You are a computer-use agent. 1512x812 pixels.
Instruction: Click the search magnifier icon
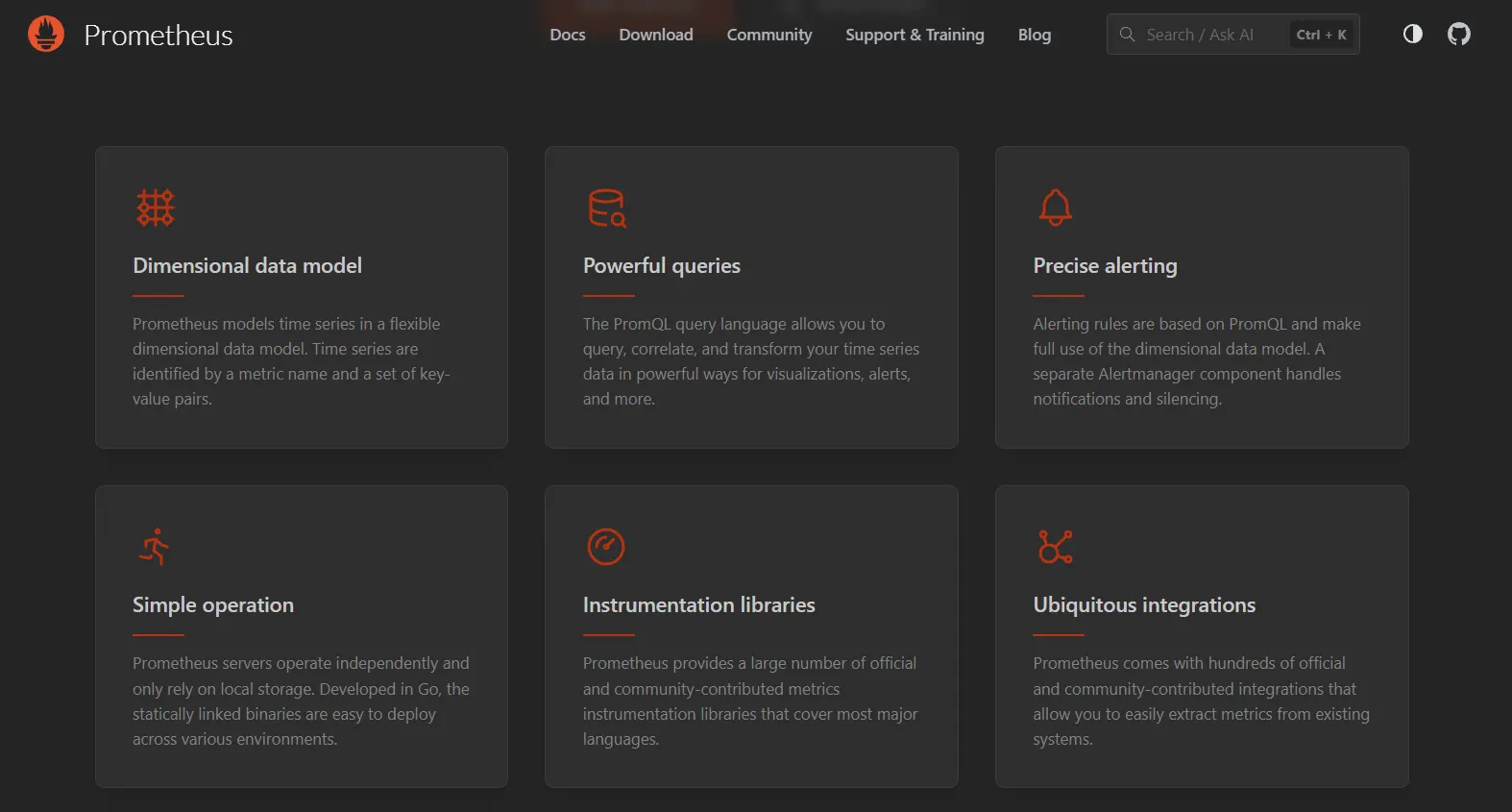[1128, 35]
